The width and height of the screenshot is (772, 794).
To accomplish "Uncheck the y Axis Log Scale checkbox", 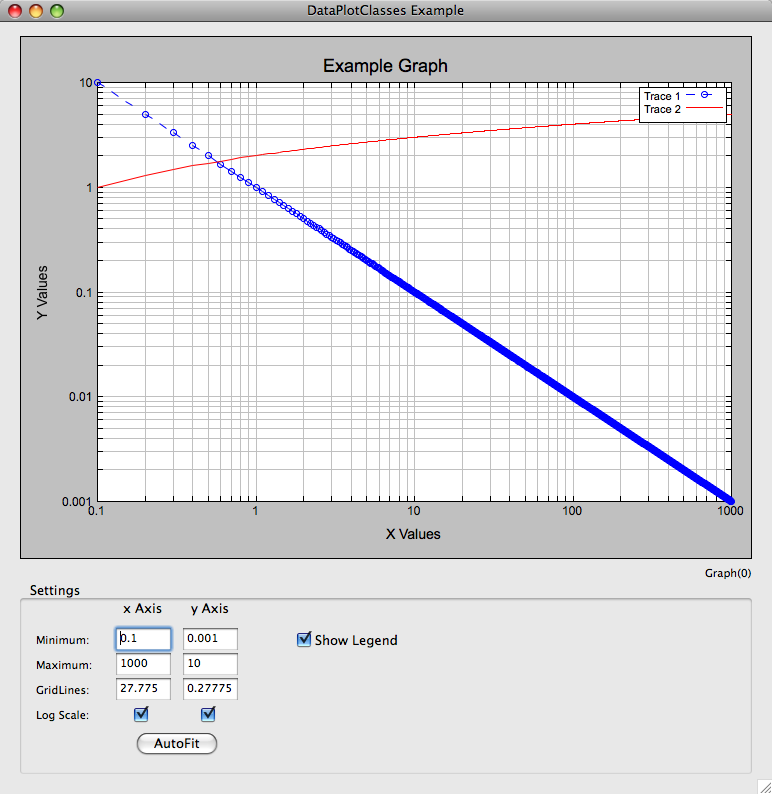I will pyautogui.click(x=209, y=714).
